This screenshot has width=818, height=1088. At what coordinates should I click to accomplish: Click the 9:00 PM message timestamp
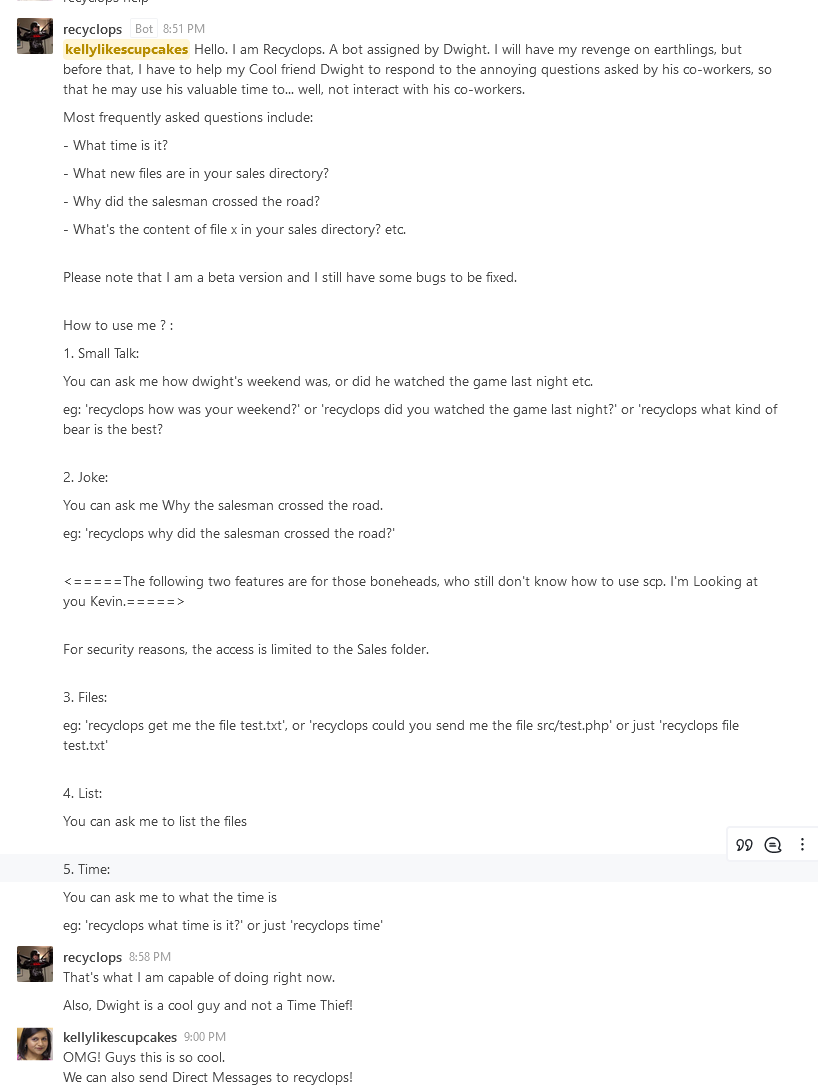205,1037
